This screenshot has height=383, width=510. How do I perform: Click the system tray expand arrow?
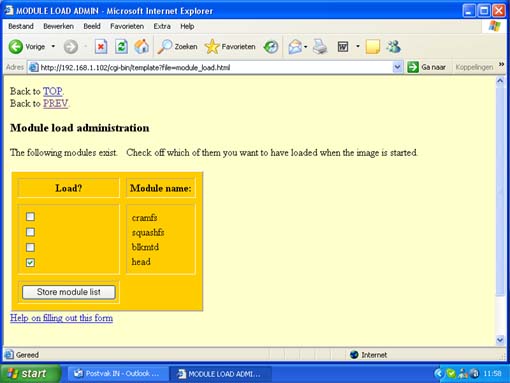(x=438, y=374)
